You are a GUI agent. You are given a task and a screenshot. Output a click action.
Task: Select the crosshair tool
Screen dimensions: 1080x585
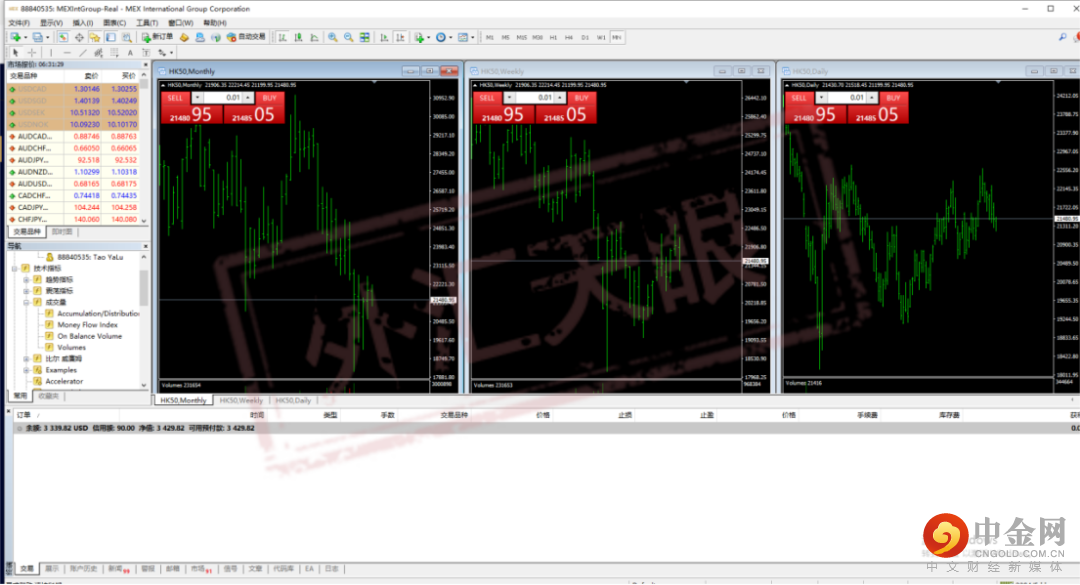click(x=32, y=52)
